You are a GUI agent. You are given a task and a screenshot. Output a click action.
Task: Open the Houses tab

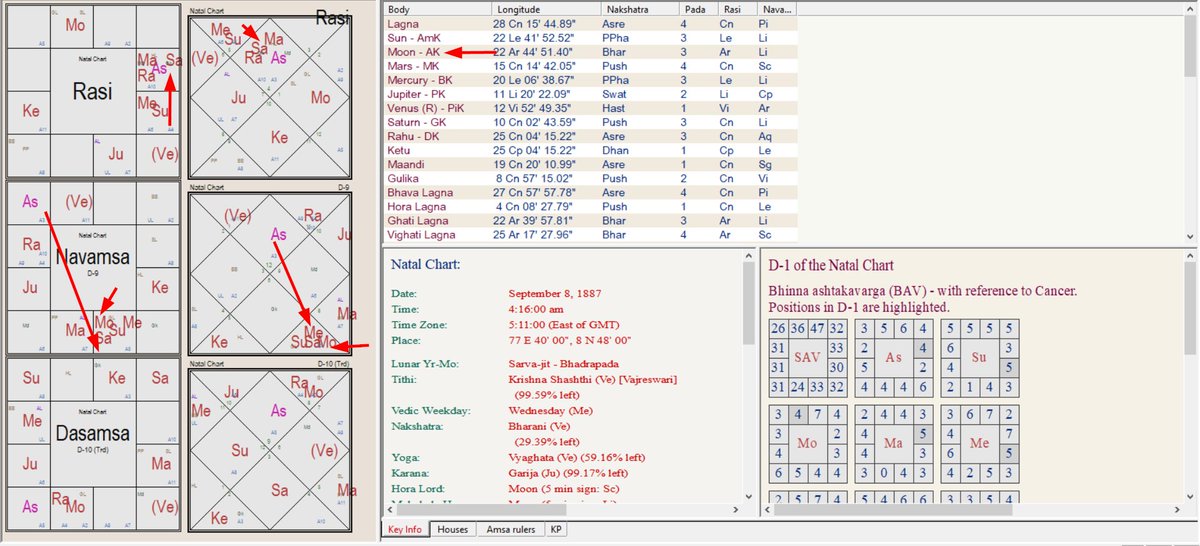[x=453, y=529]
